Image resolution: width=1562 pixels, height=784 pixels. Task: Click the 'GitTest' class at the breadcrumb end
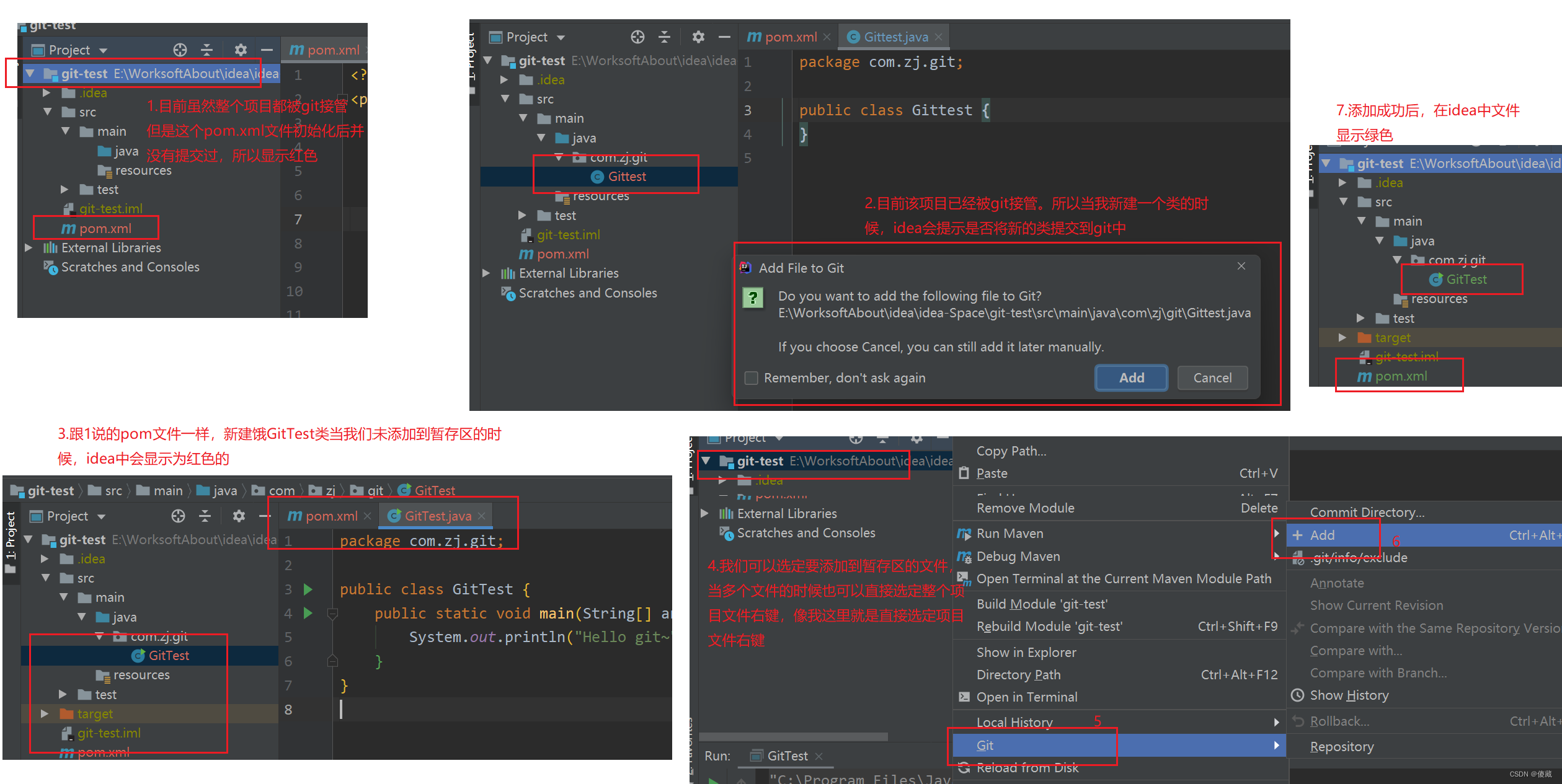pos(427,490)
